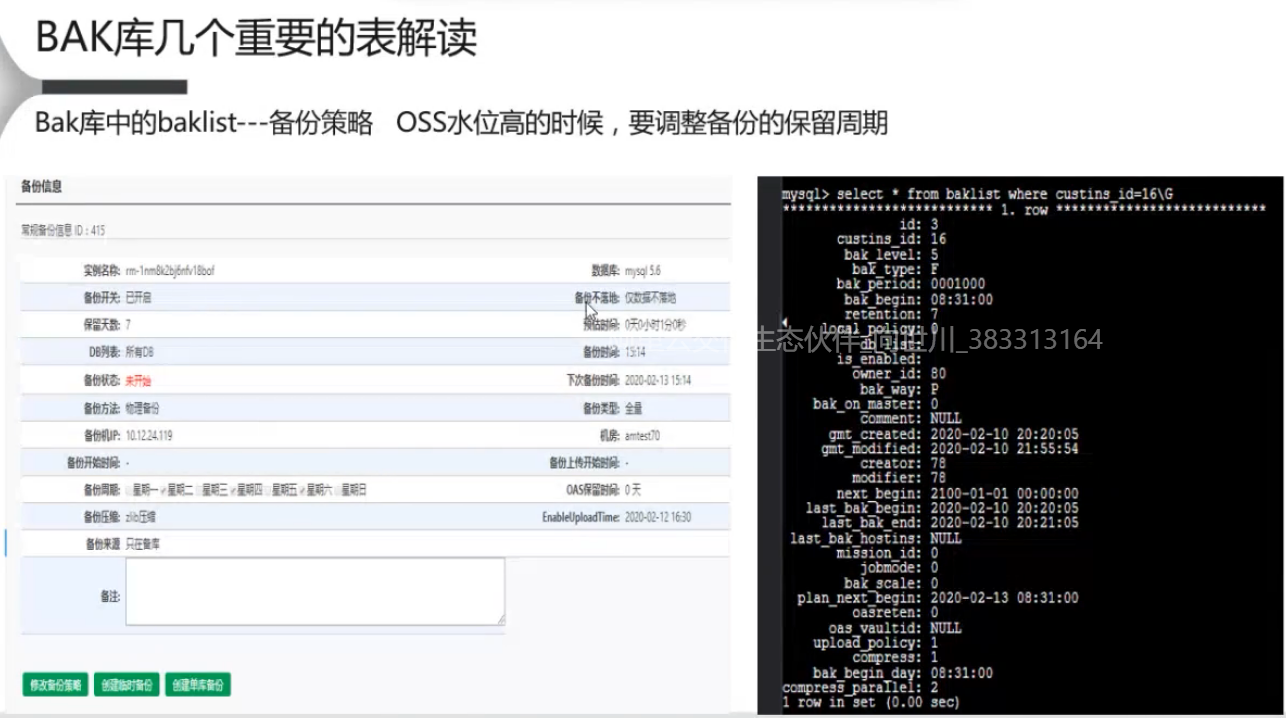Viewport: 1286px width, 718px height.
Task: Click the 修改备份策略 button
Action: (x=55, y=685)
